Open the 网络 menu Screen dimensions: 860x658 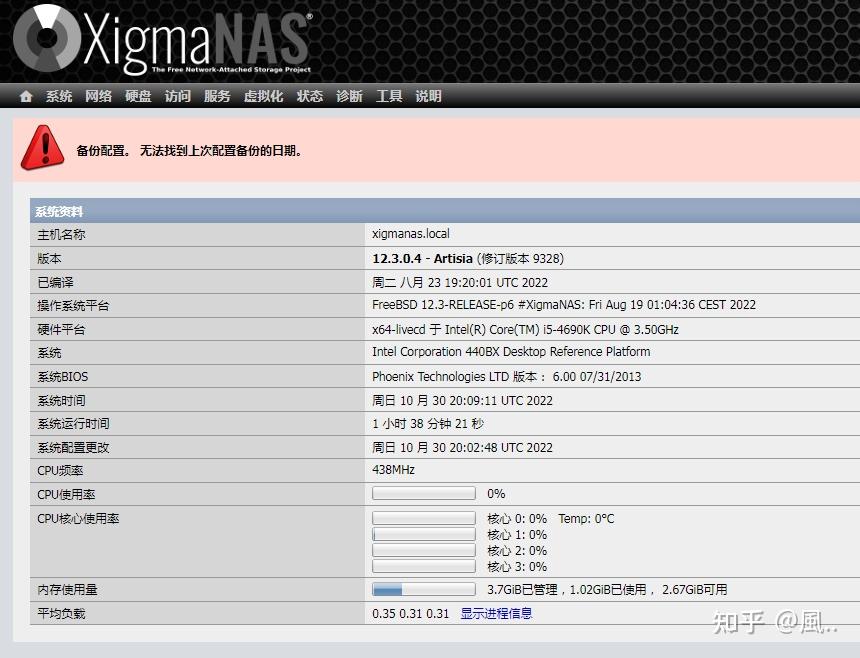pos(98,96)
